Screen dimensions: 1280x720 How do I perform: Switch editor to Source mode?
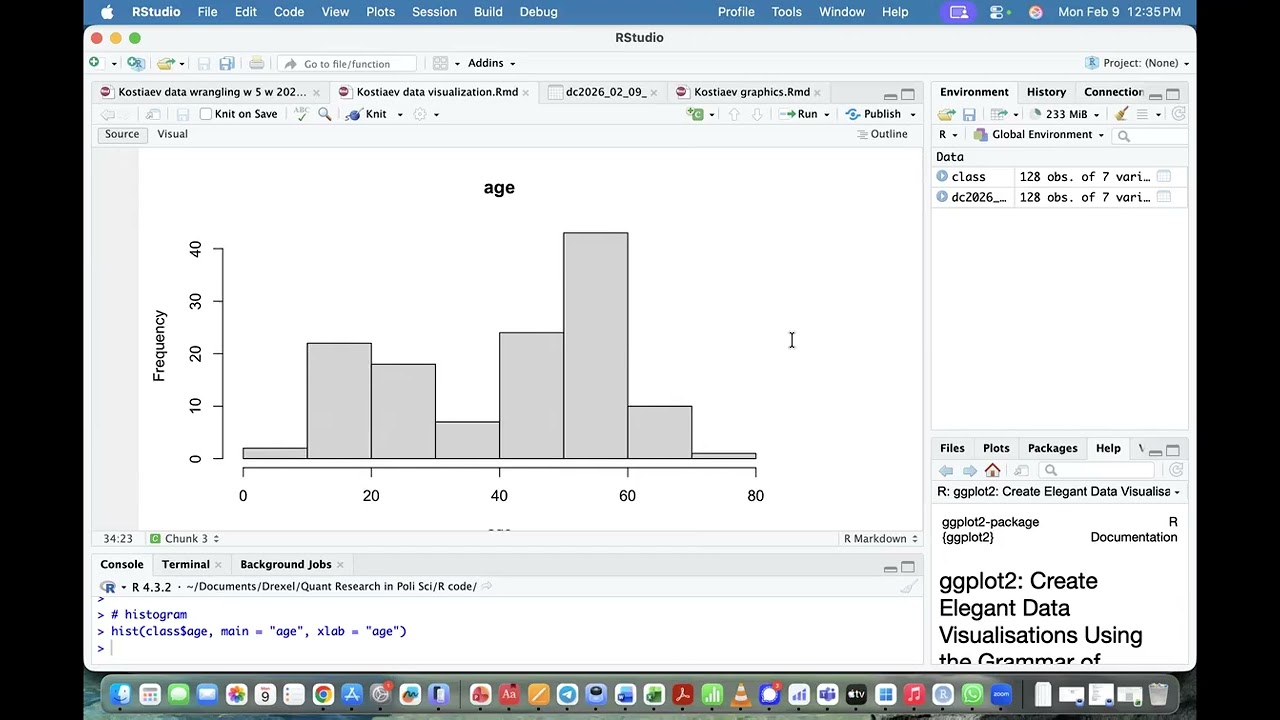point(122,134)
